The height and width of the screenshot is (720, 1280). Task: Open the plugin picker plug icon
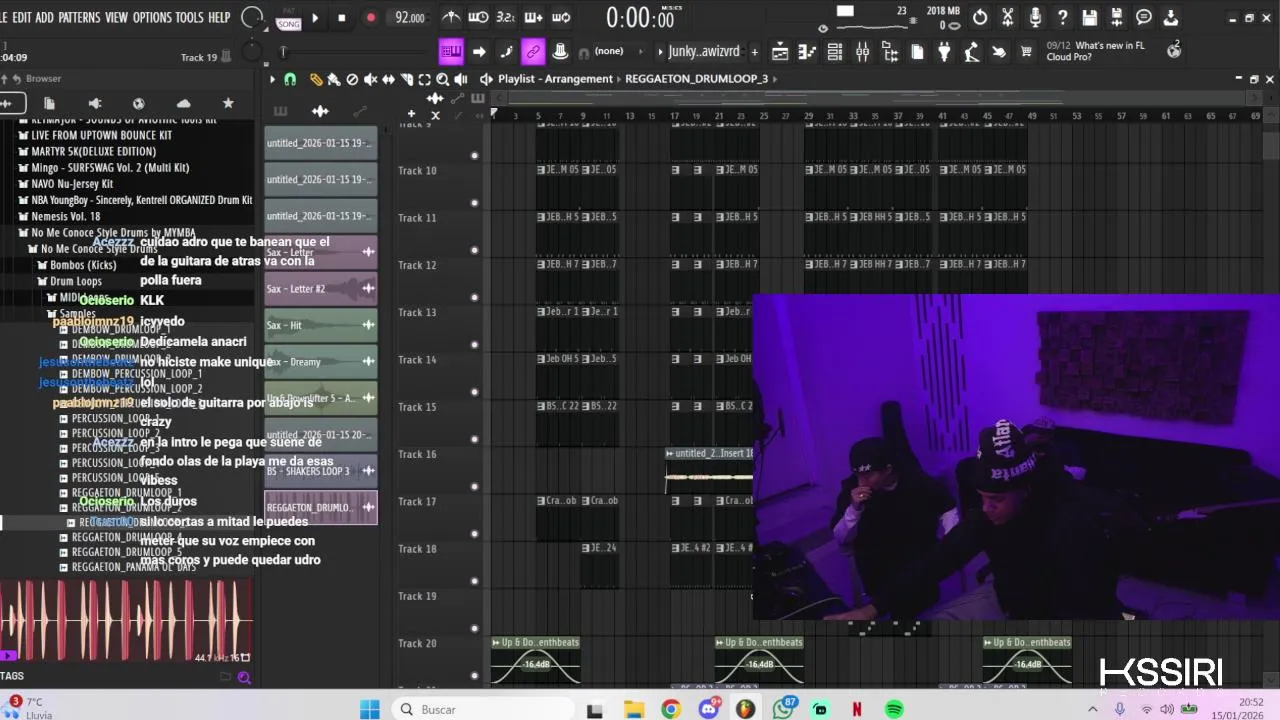click(x=943, y=52)
